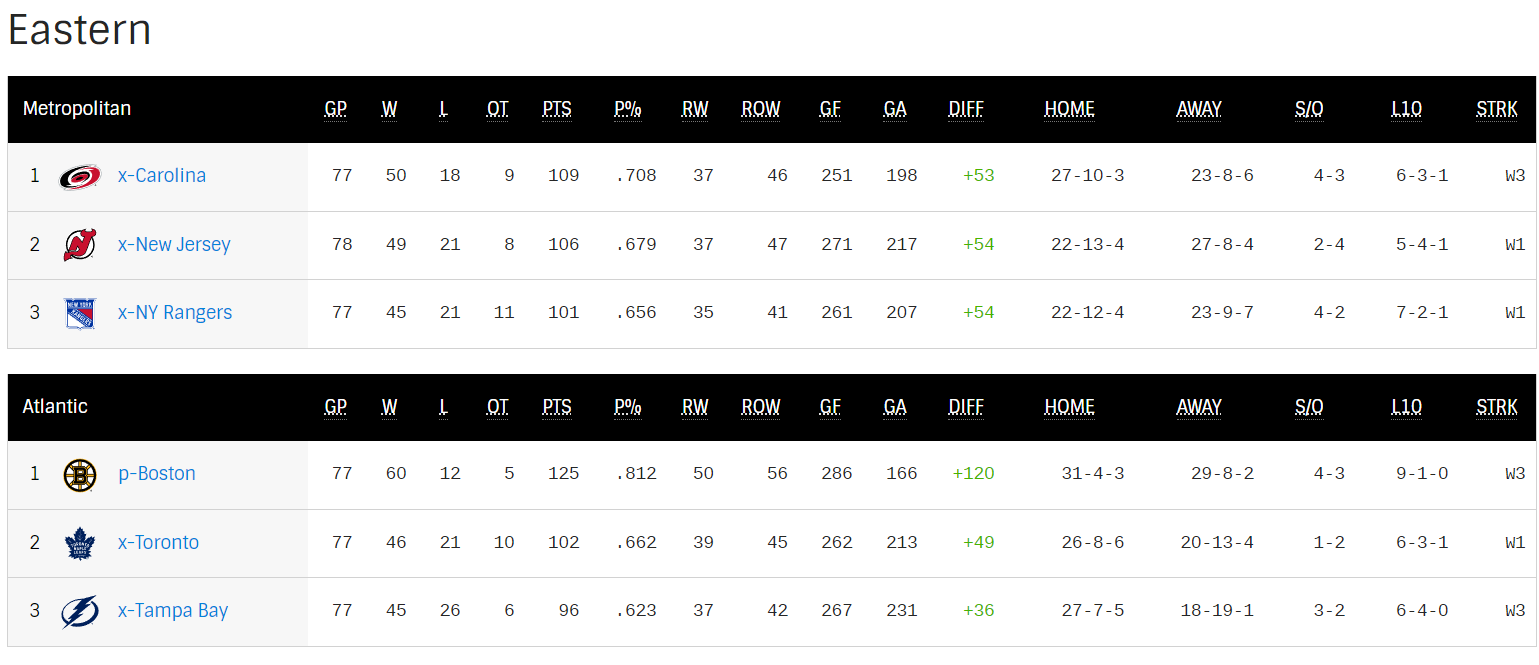Click Metropolitan STRK column header
Viewport: 1539px width, 665px height.
pyautogui.click(x=1496, y=109)
